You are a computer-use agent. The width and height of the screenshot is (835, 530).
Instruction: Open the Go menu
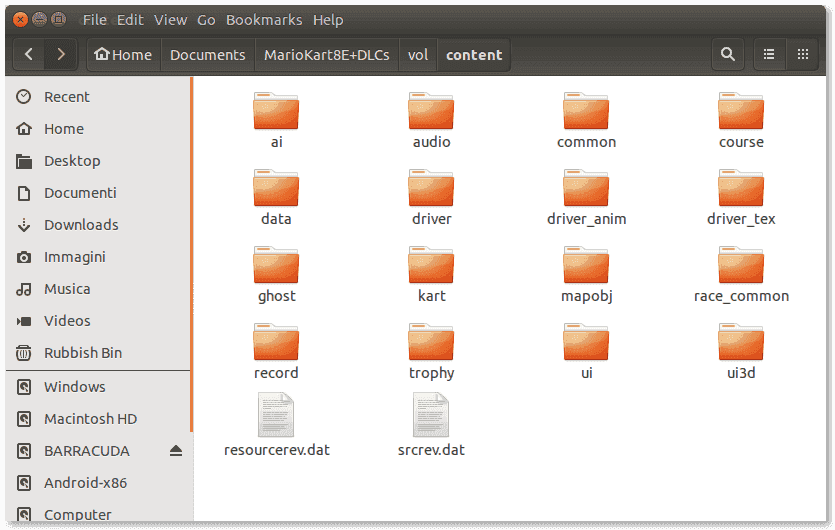point(206,20)
